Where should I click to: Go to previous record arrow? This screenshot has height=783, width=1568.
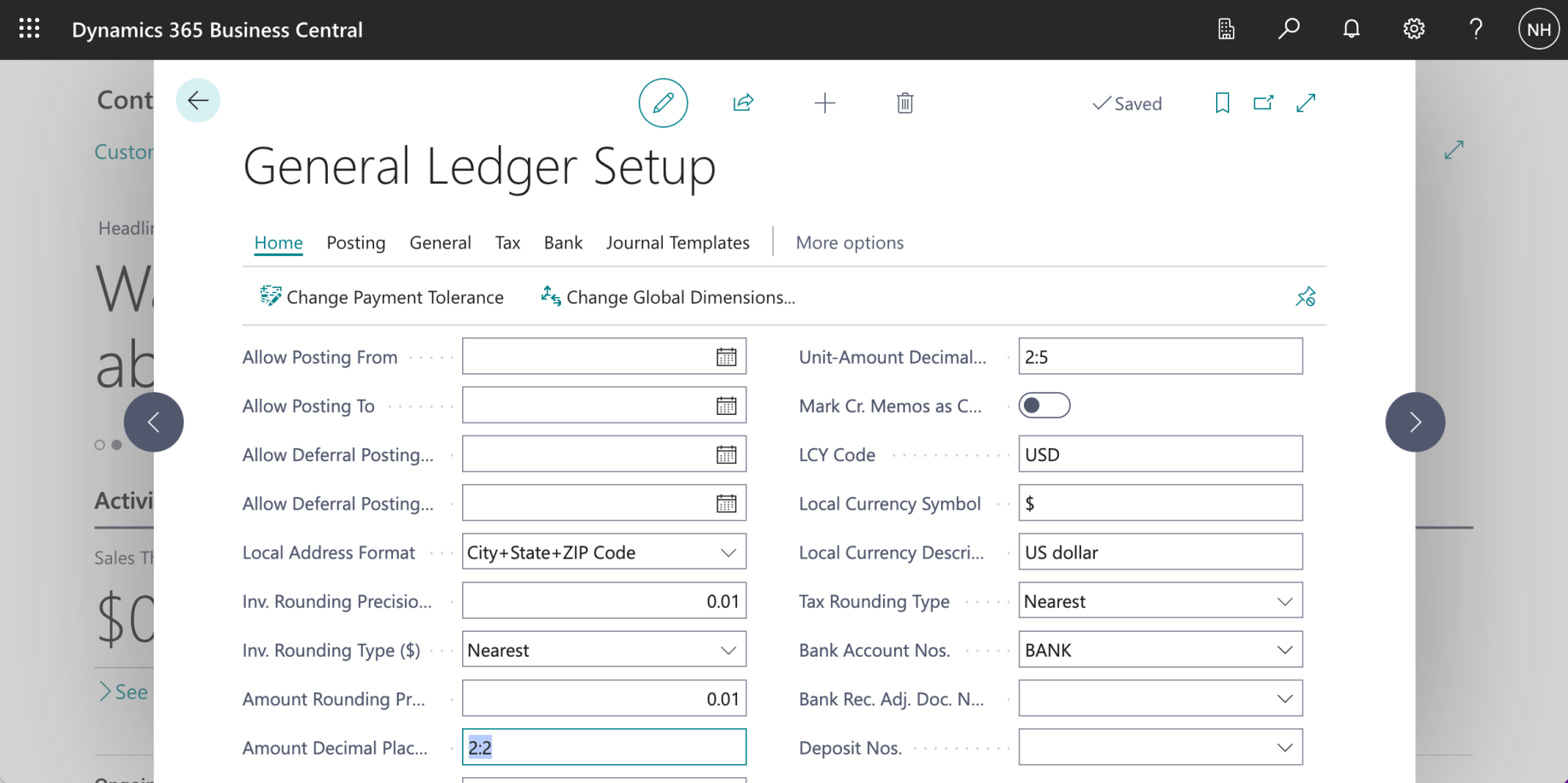154,422
